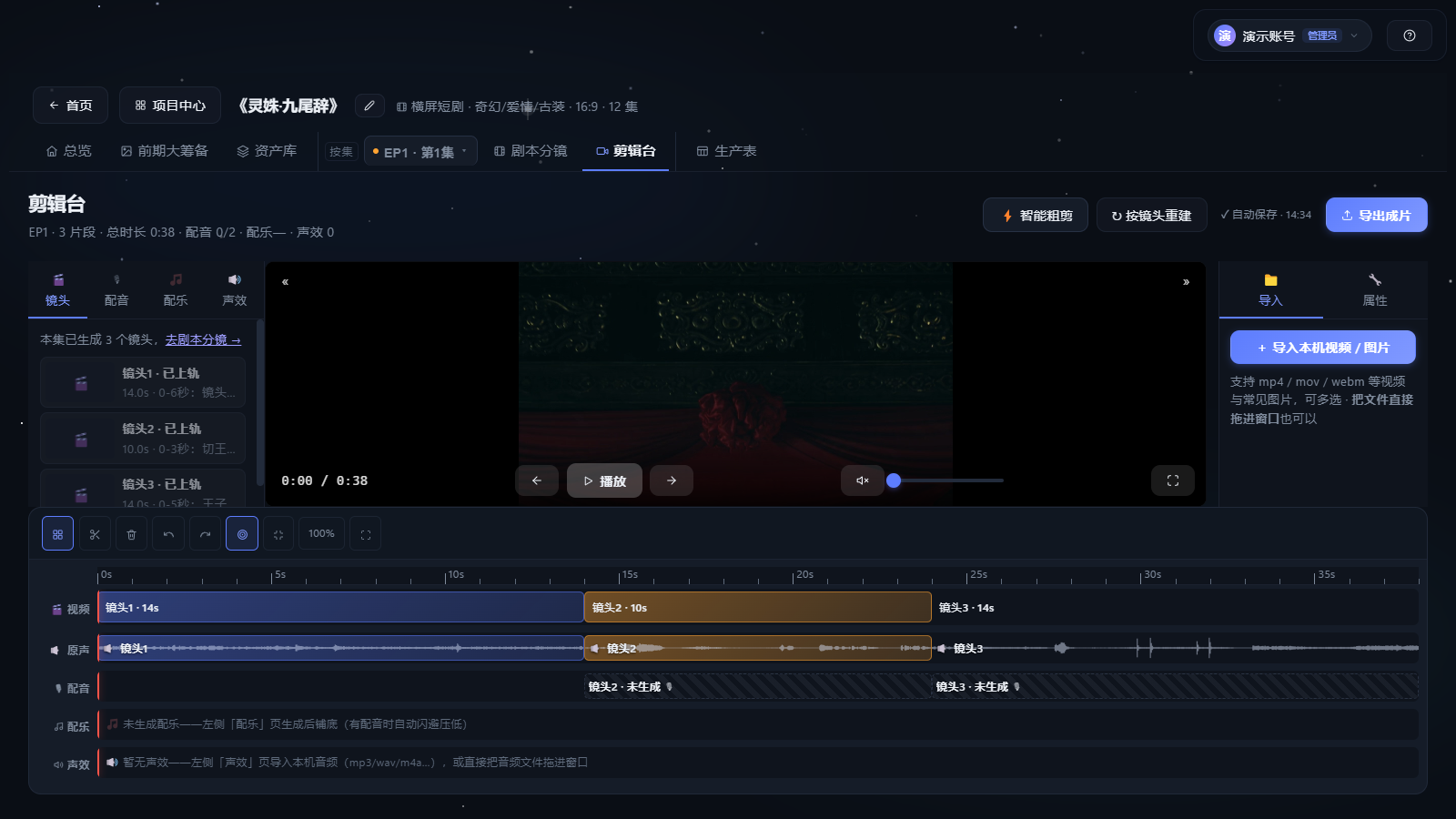
Task: Open preview in fullscreen
Action: (1173, 480)
